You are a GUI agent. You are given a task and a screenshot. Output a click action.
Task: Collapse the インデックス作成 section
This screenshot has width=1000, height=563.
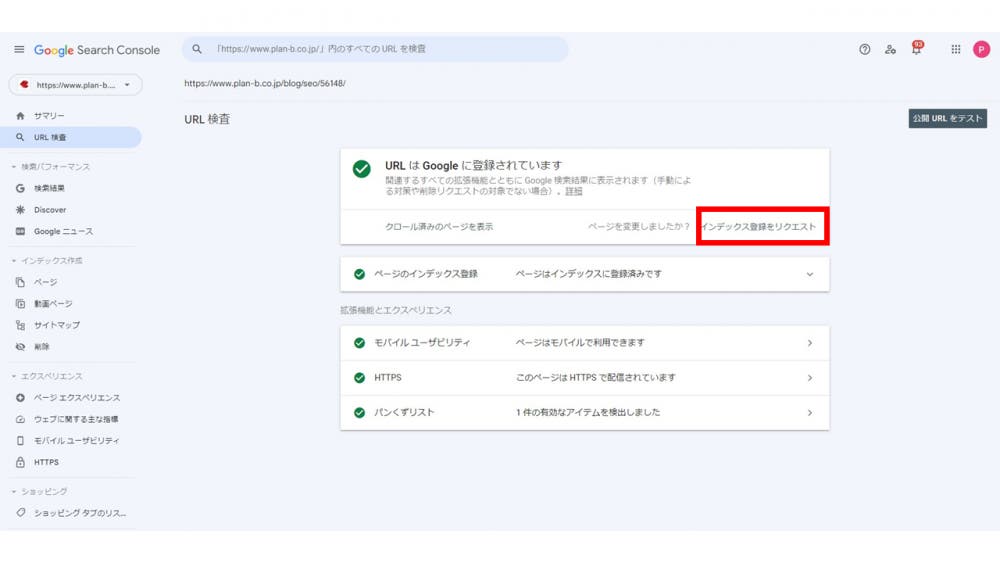[x=14, y=261]
